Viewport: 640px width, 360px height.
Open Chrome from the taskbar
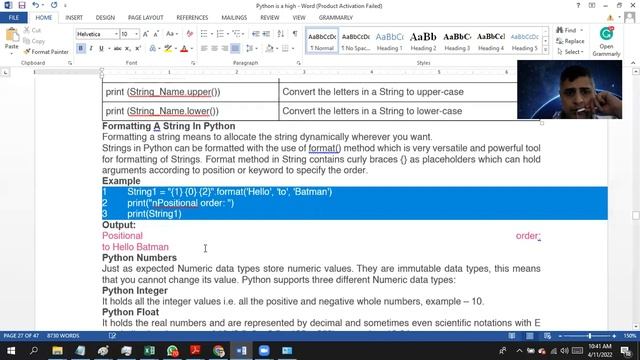(x=218, y=351)
